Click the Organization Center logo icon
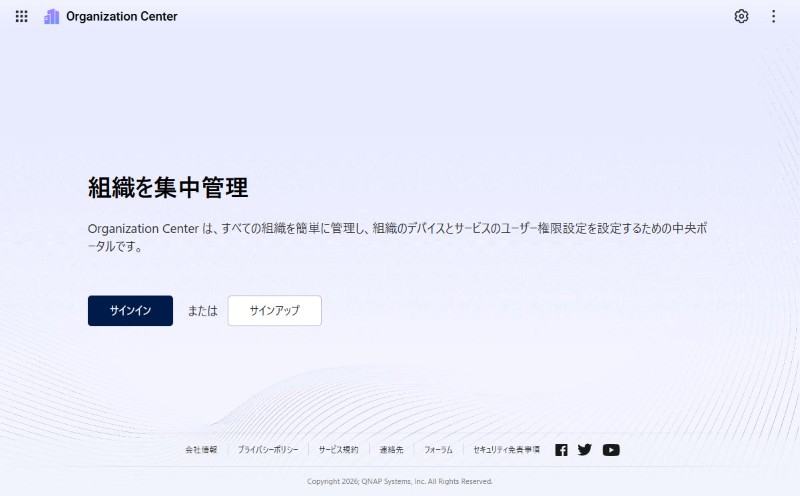800x496 pixels. [x=52, y=16]
